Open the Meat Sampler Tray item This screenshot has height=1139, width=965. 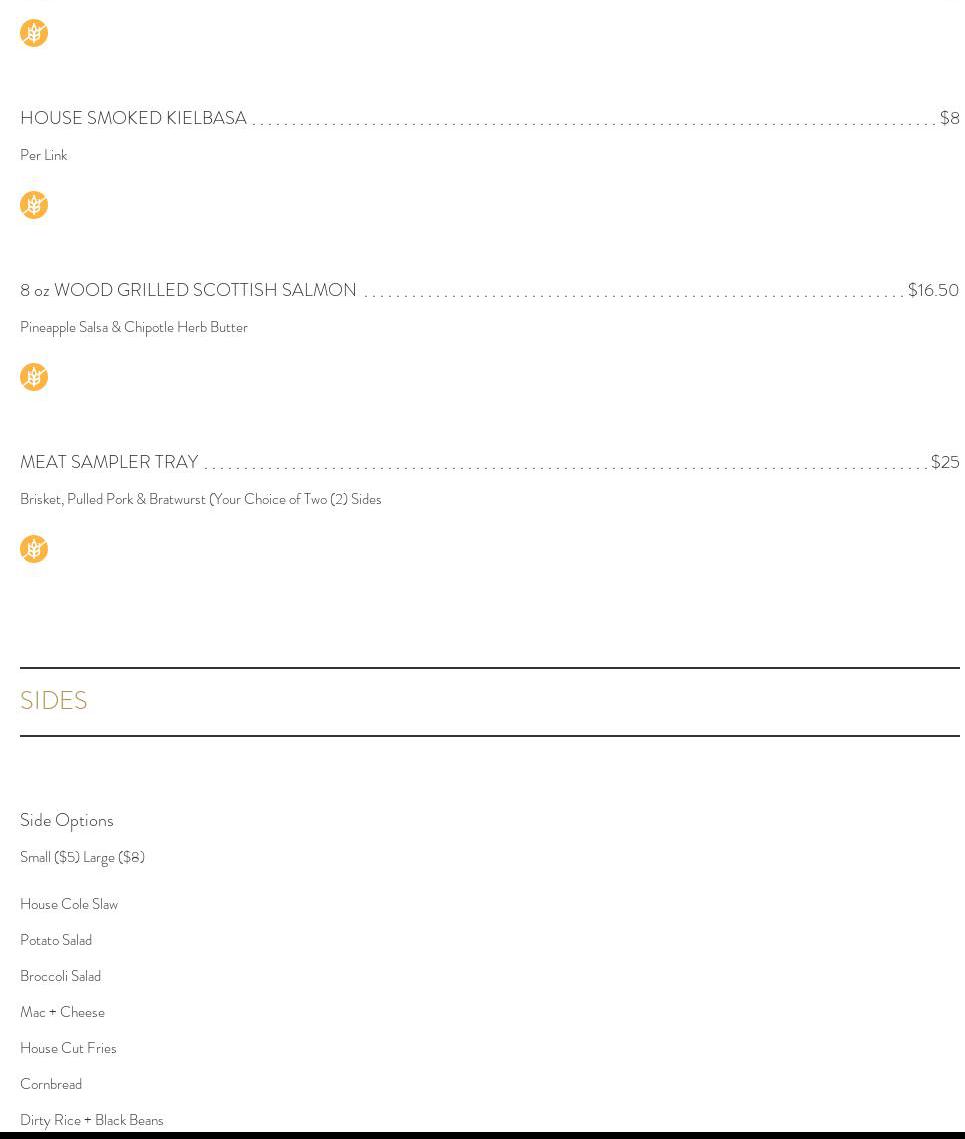pyautogui.click(x=109, y=462)
